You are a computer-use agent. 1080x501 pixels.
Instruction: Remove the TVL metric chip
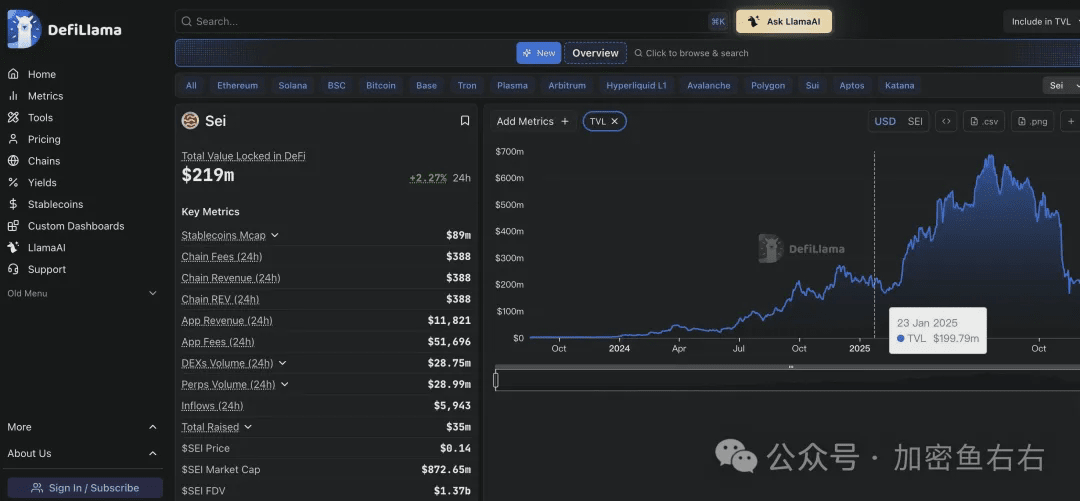click(x=615, y=121)
